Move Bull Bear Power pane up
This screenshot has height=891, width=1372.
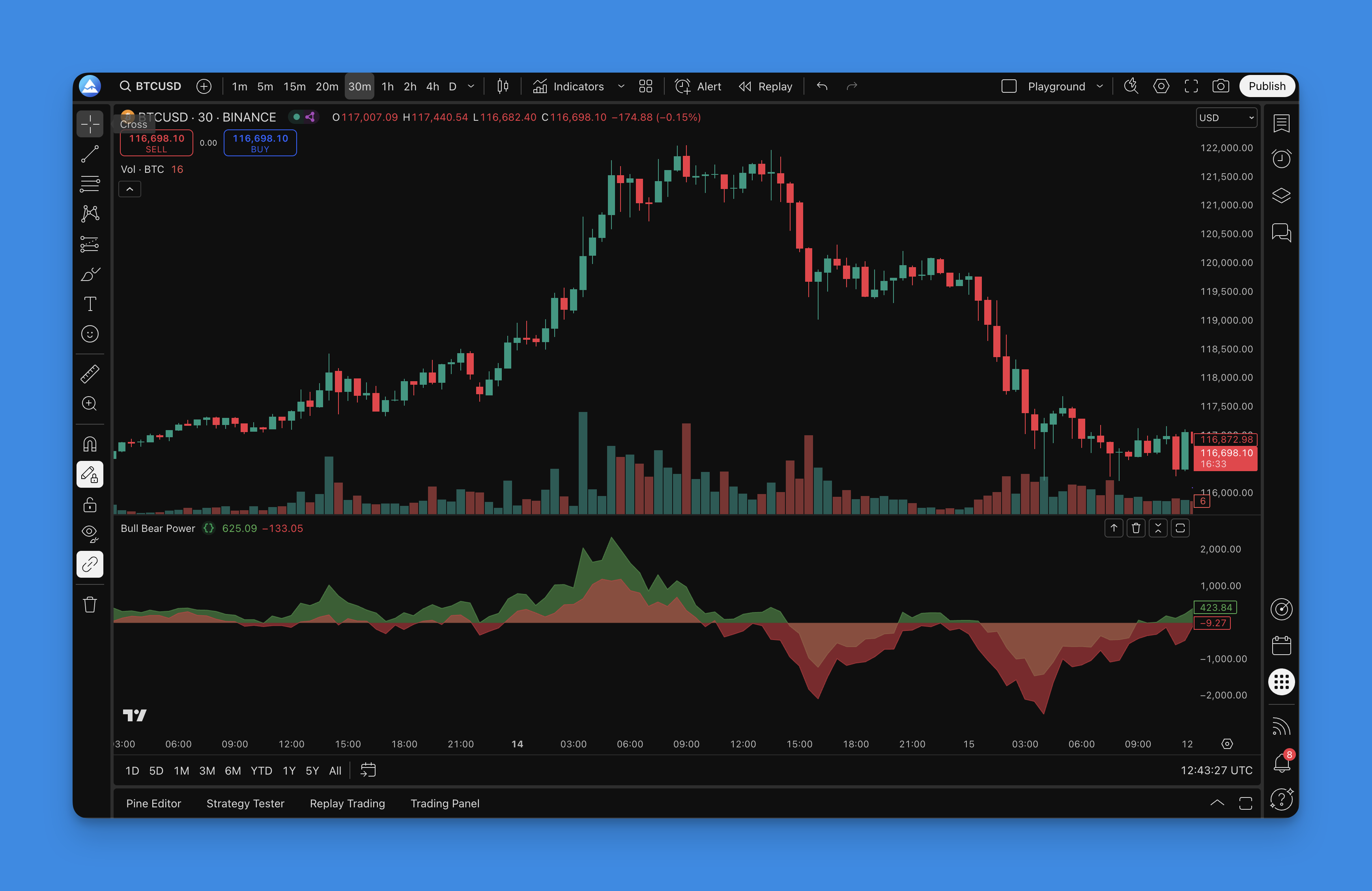pyautogui.click(x=1114, y=528)
